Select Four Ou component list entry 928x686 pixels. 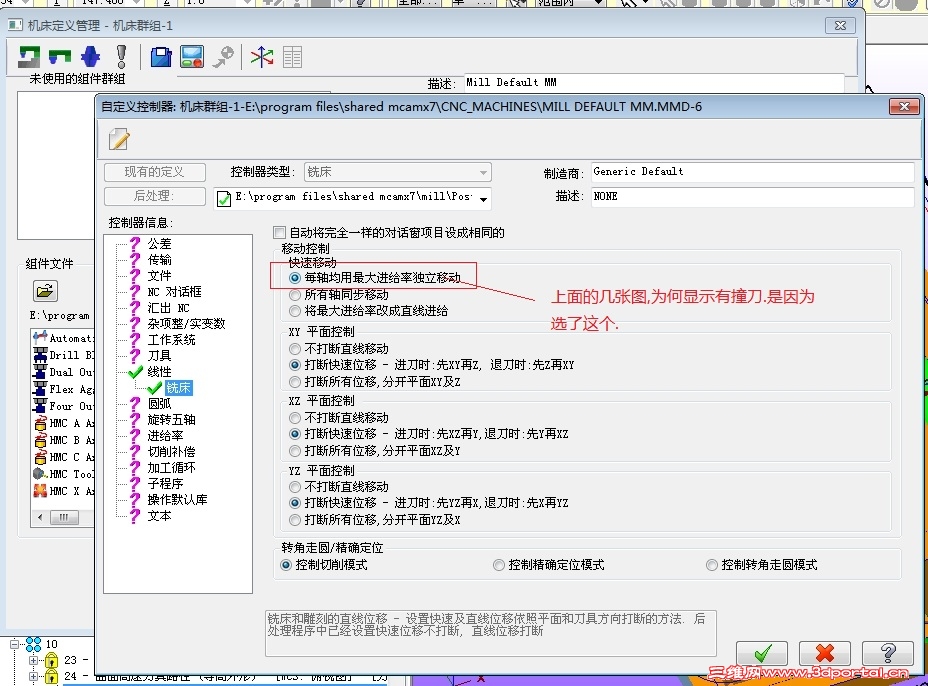(x=63, y=407)
